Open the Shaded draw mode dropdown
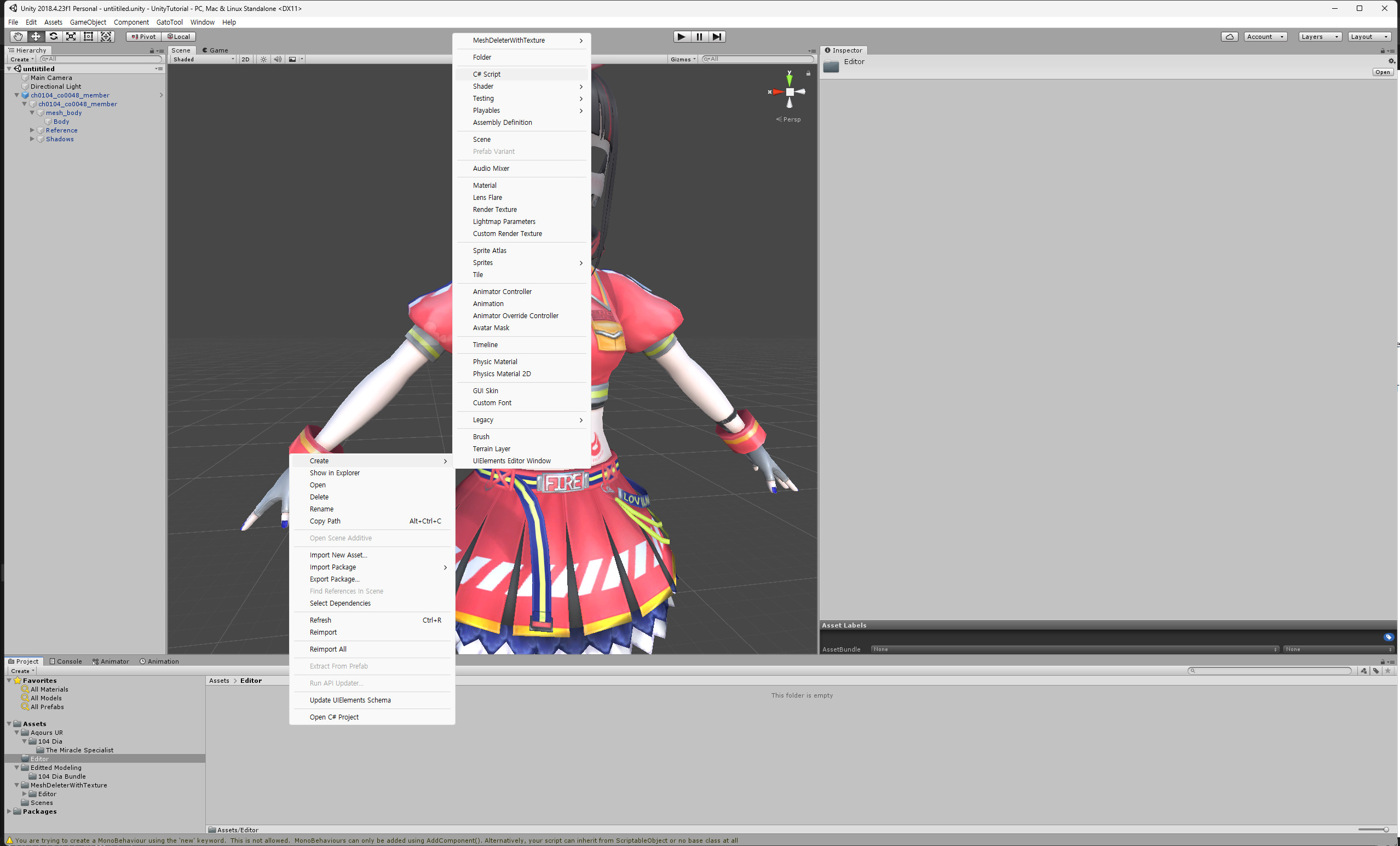This screenshot has width=1400, height=846. (201, 59)
